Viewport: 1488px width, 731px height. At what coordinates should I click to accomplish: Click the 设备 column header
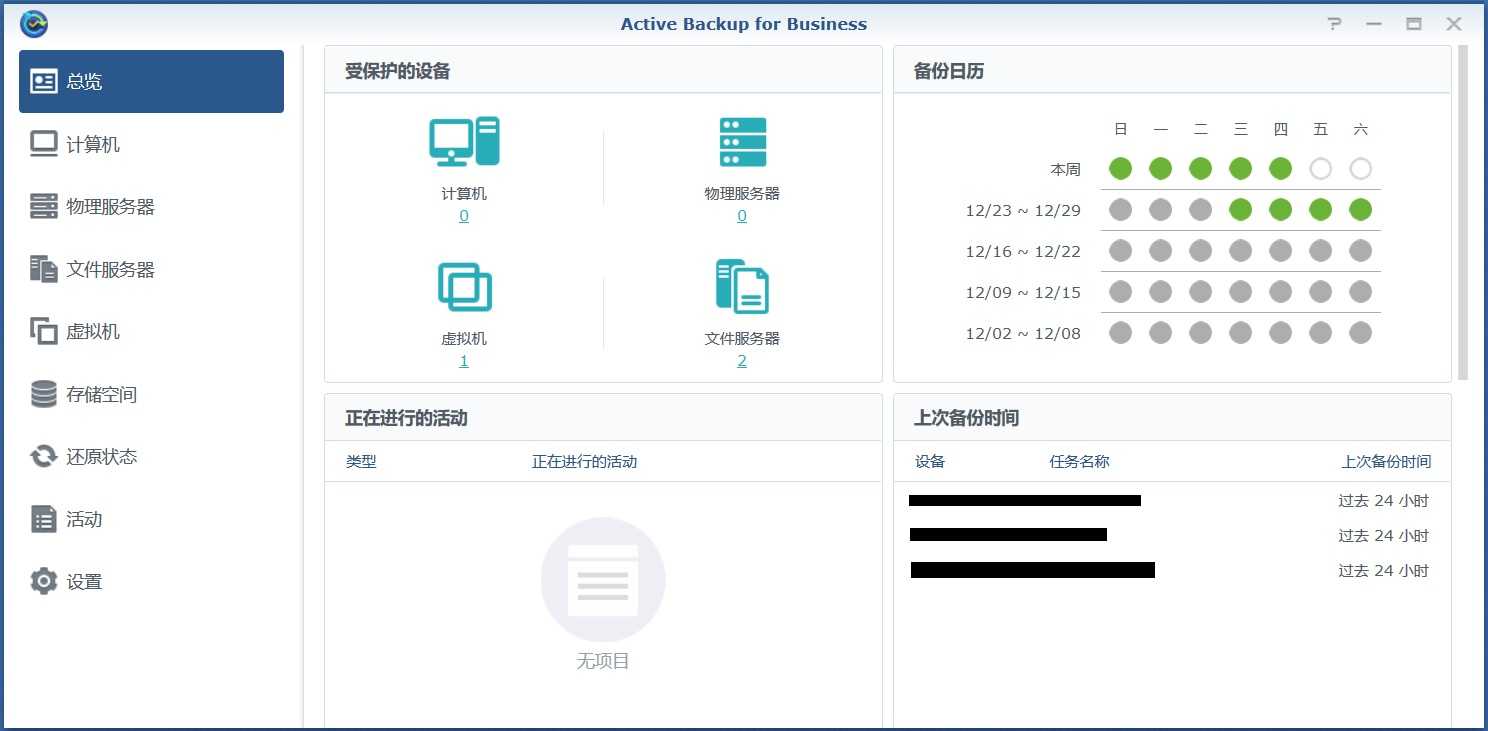930,462
